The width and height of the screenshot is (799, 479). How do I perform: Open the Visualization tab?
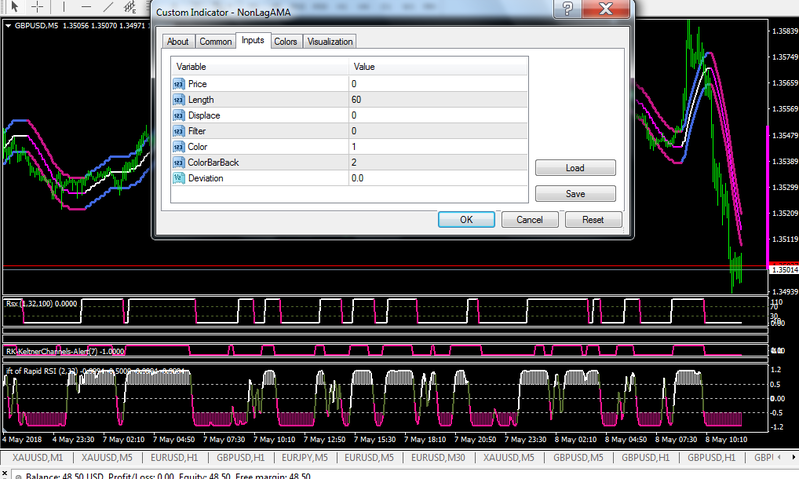click(329, 41)
